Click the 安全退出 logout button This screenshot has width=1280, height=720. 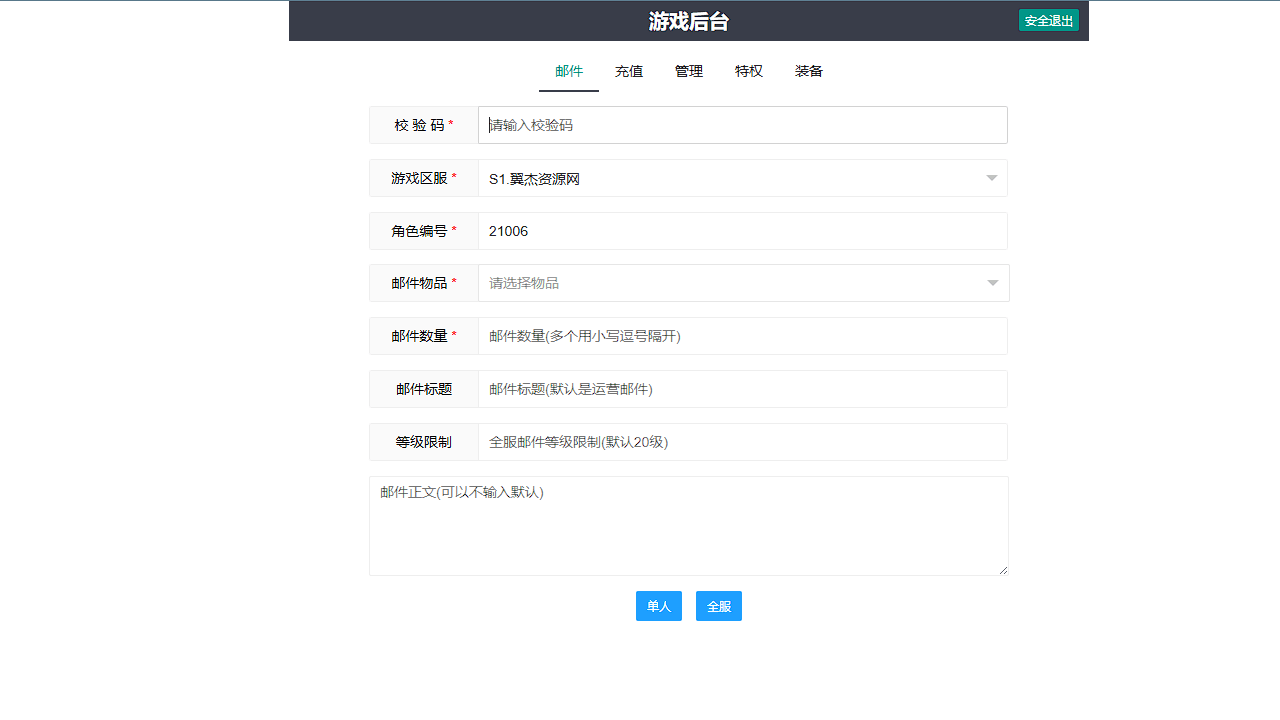[1048, 19]
